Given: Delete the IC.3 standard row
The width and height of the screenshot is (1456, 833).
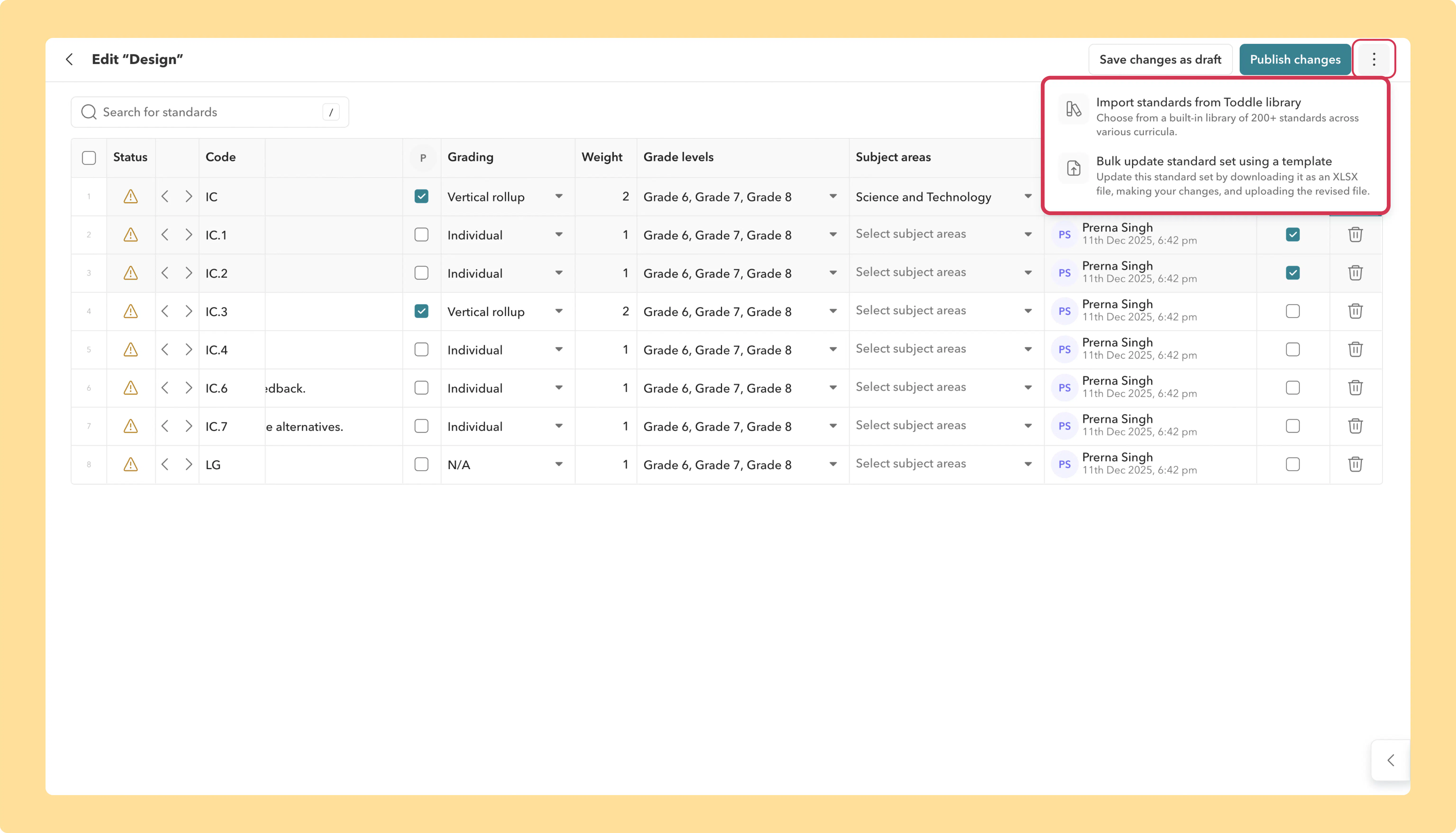Looking at the screenshot, I should click(1355, 311).
